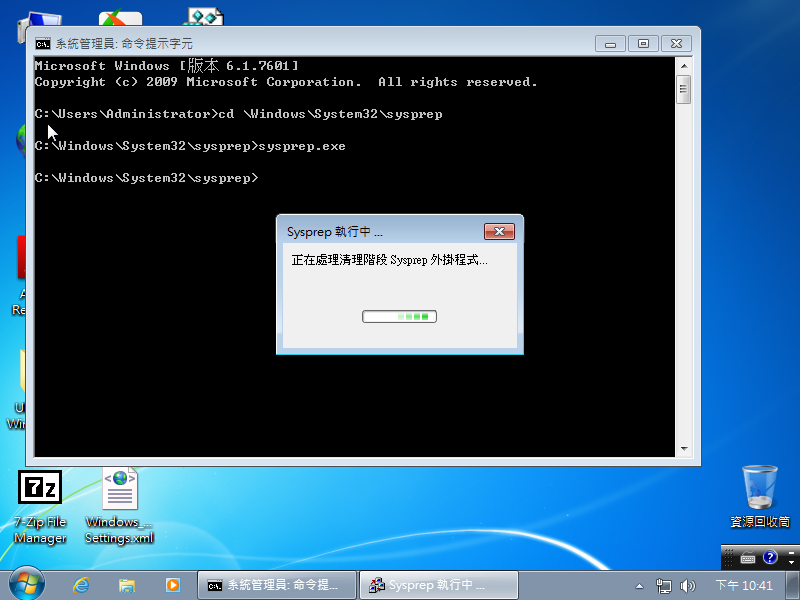Open the volume speaker tray icon
800x600 pixels.
pyautogui.click(x=688, y=586)
